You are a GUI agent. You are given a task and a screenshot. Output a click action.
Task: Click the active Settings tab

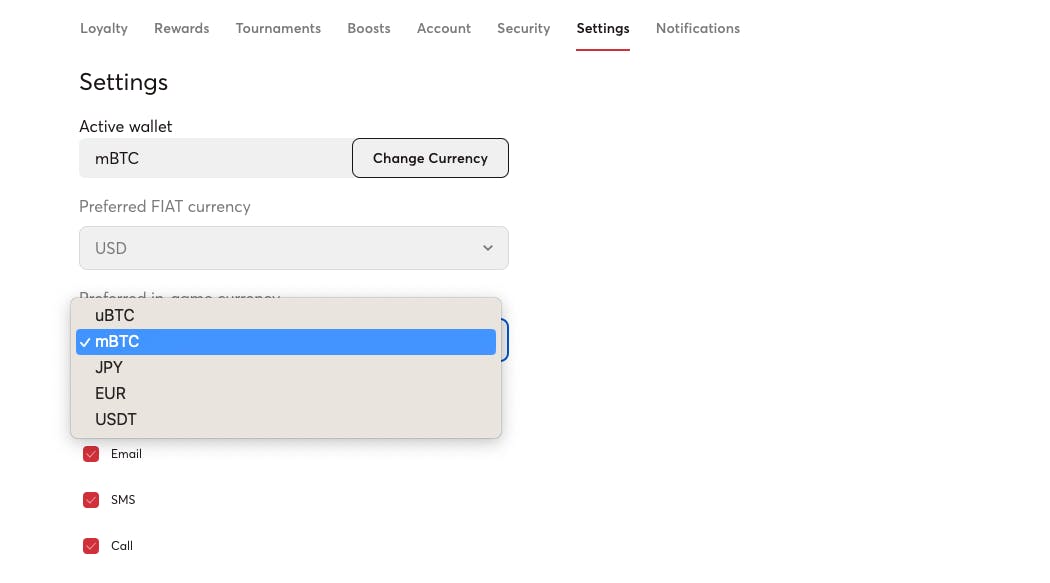[602, 28]
